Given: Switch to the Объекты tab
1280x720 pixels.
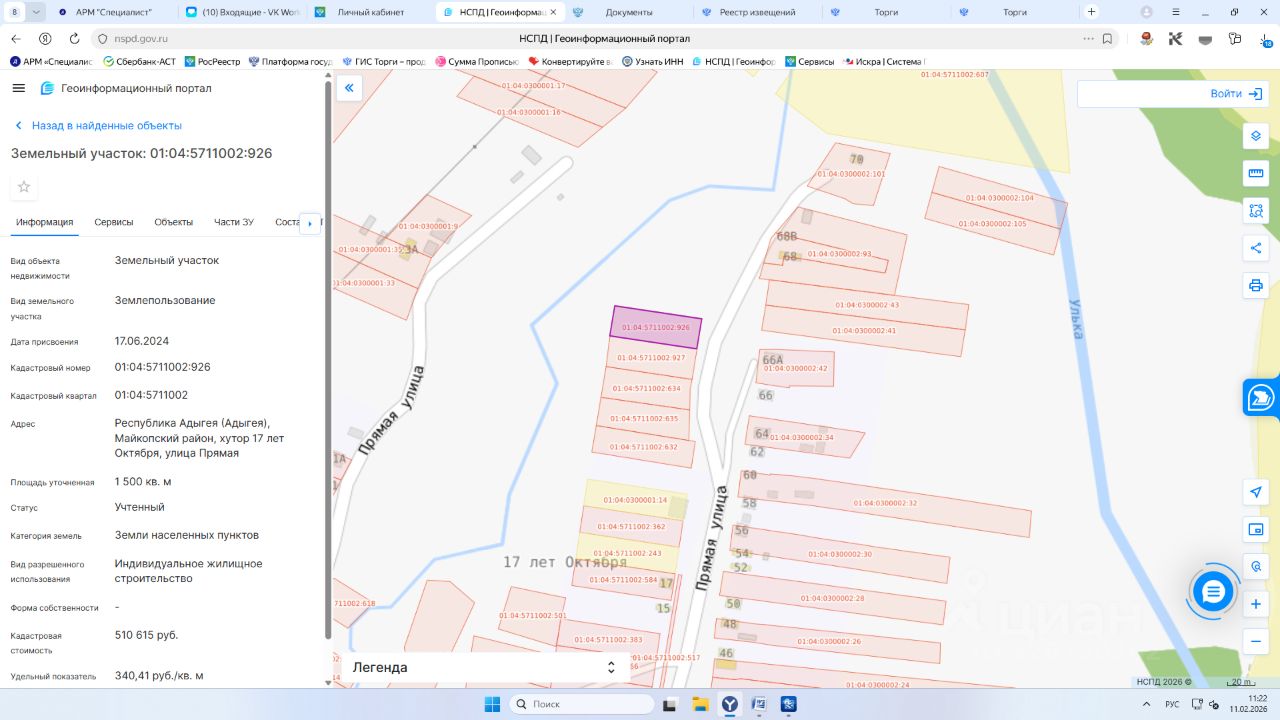Looking at the screenshot, I should tap(174, 222).
